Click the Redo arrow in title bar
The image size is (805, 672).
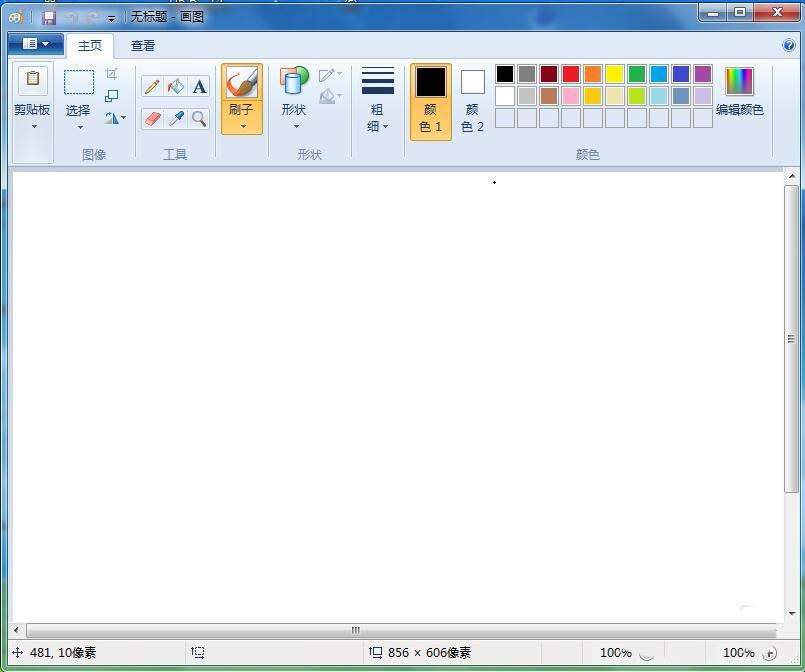coord(92,18)
